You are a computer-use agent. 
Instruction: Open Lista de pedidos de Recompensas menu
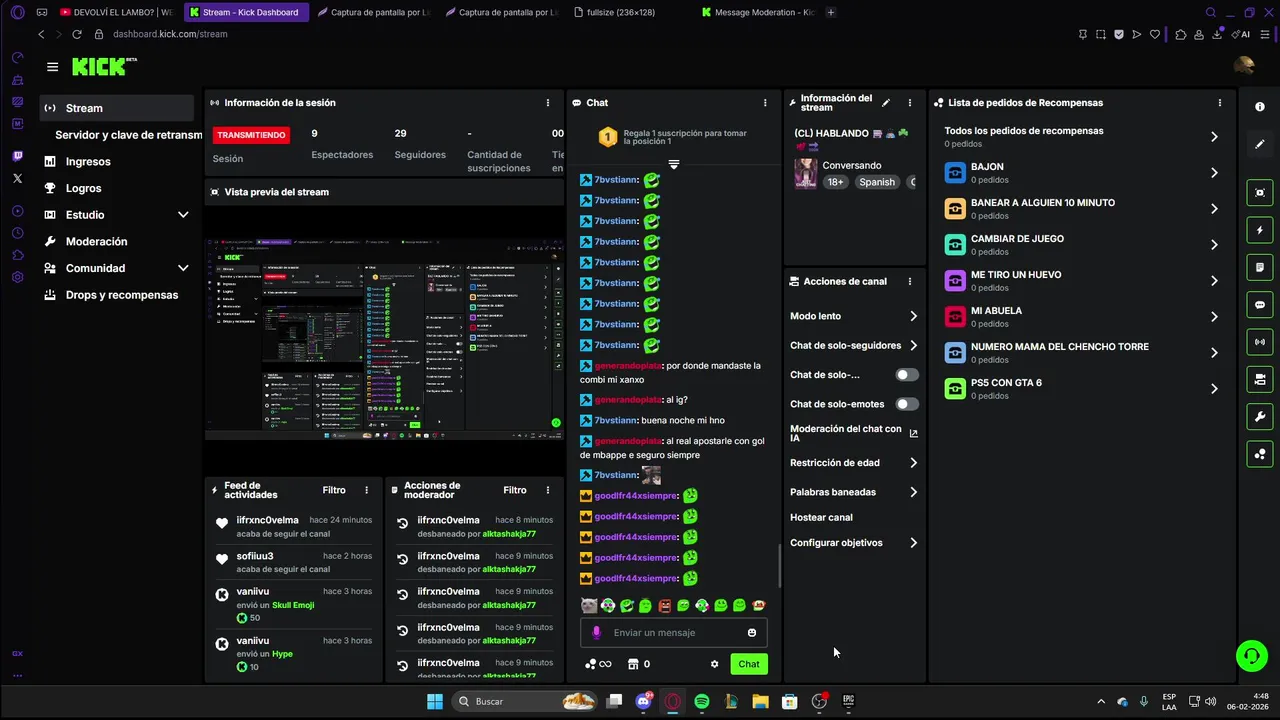pyautogui.click(x=1219, y=103)
